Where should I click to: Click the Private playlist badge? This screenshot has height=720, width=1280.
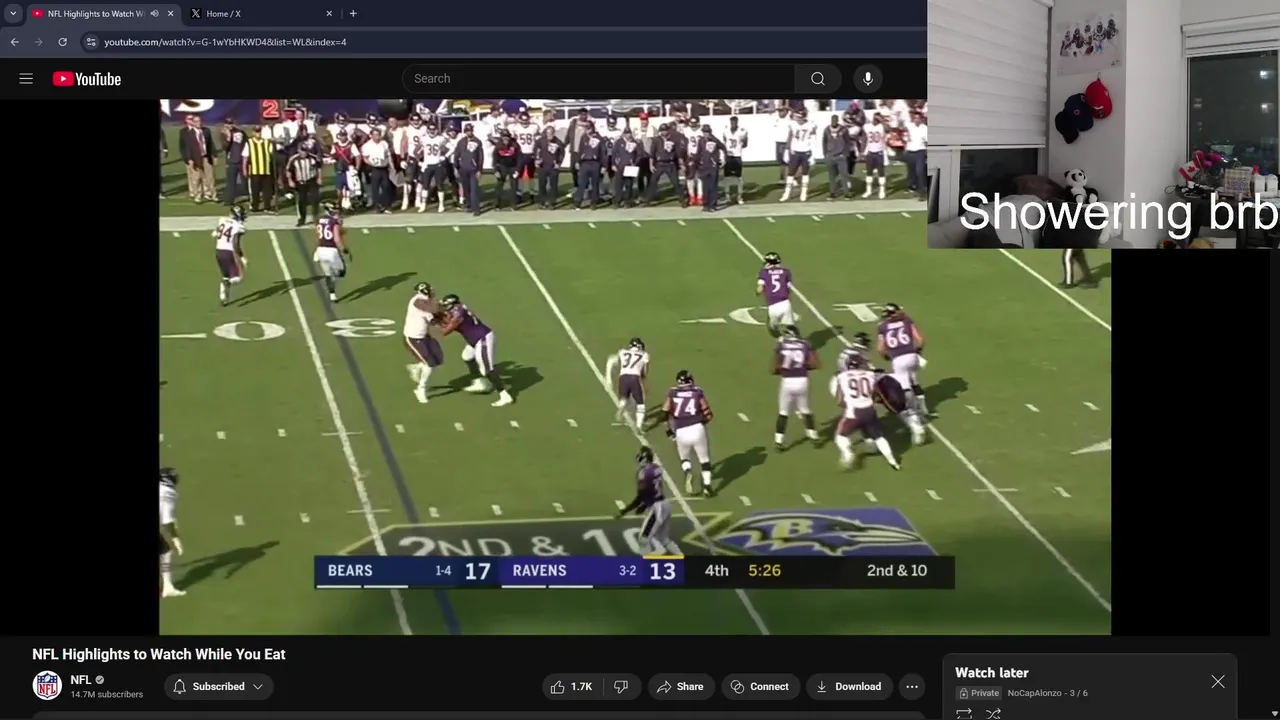coord(979,693)
